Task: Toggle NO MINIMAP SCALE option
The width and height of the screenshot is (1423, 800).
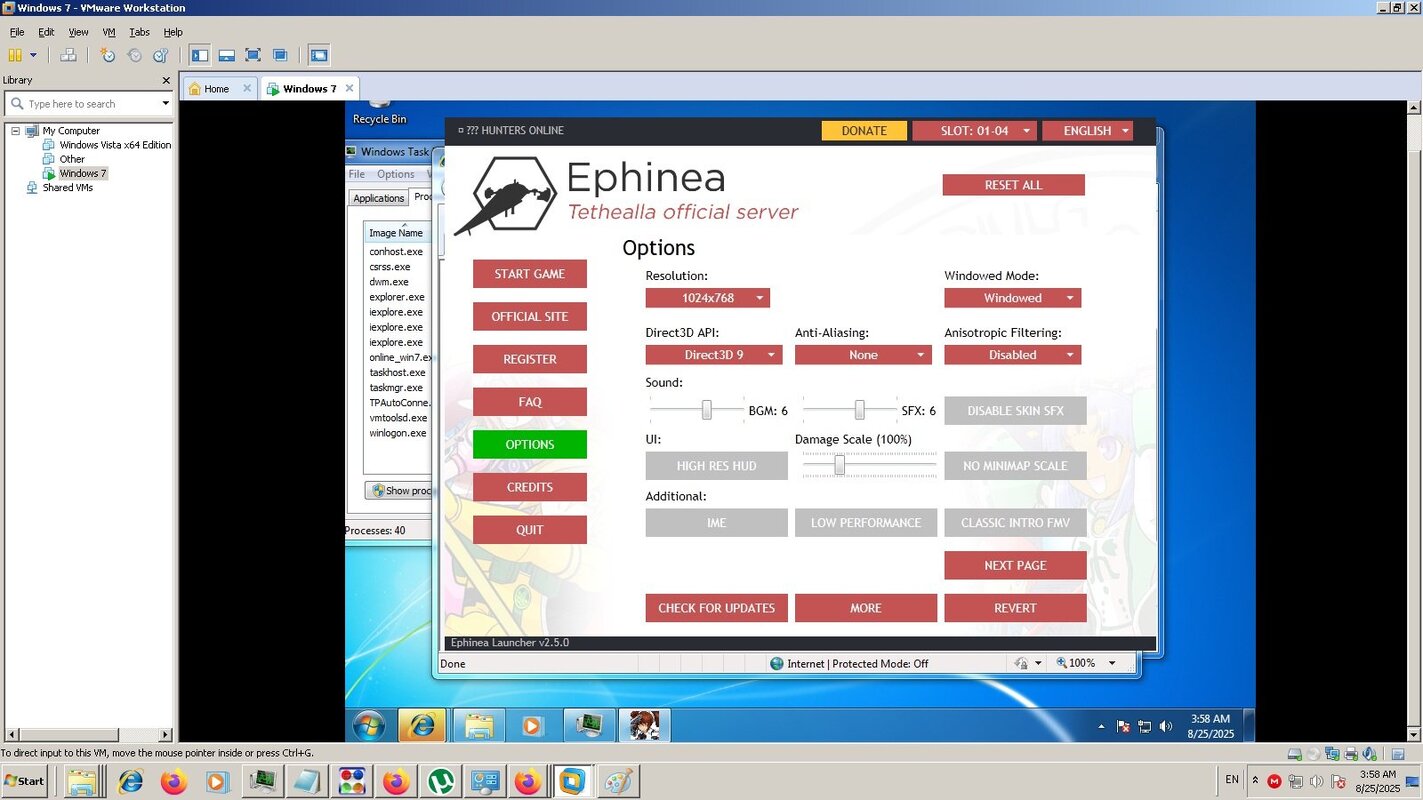Action: click(x=1015, y=466)
